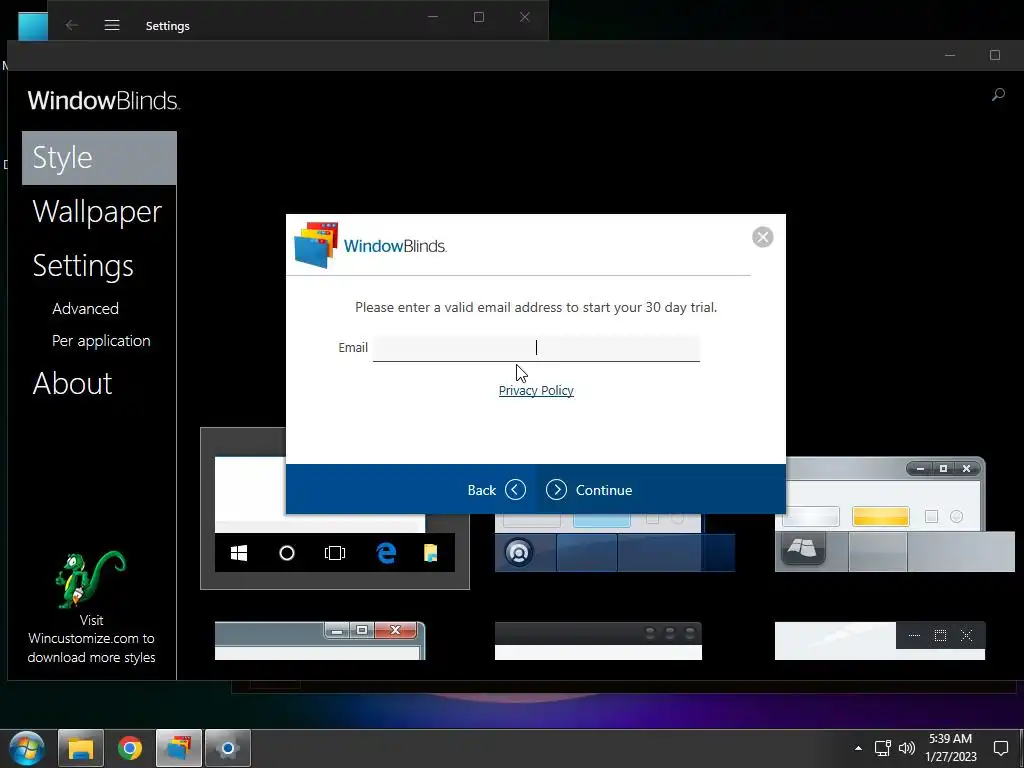Image resolution: width=1024 pixels, height=768 pixels.
Task: Open File Explorer from the taskbar
Action: pos(81,748)
